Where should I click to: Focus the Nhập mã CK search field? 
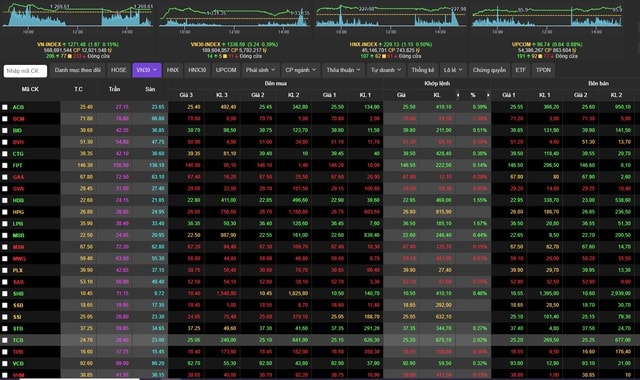pyautogui.click(x=25, y=71)
